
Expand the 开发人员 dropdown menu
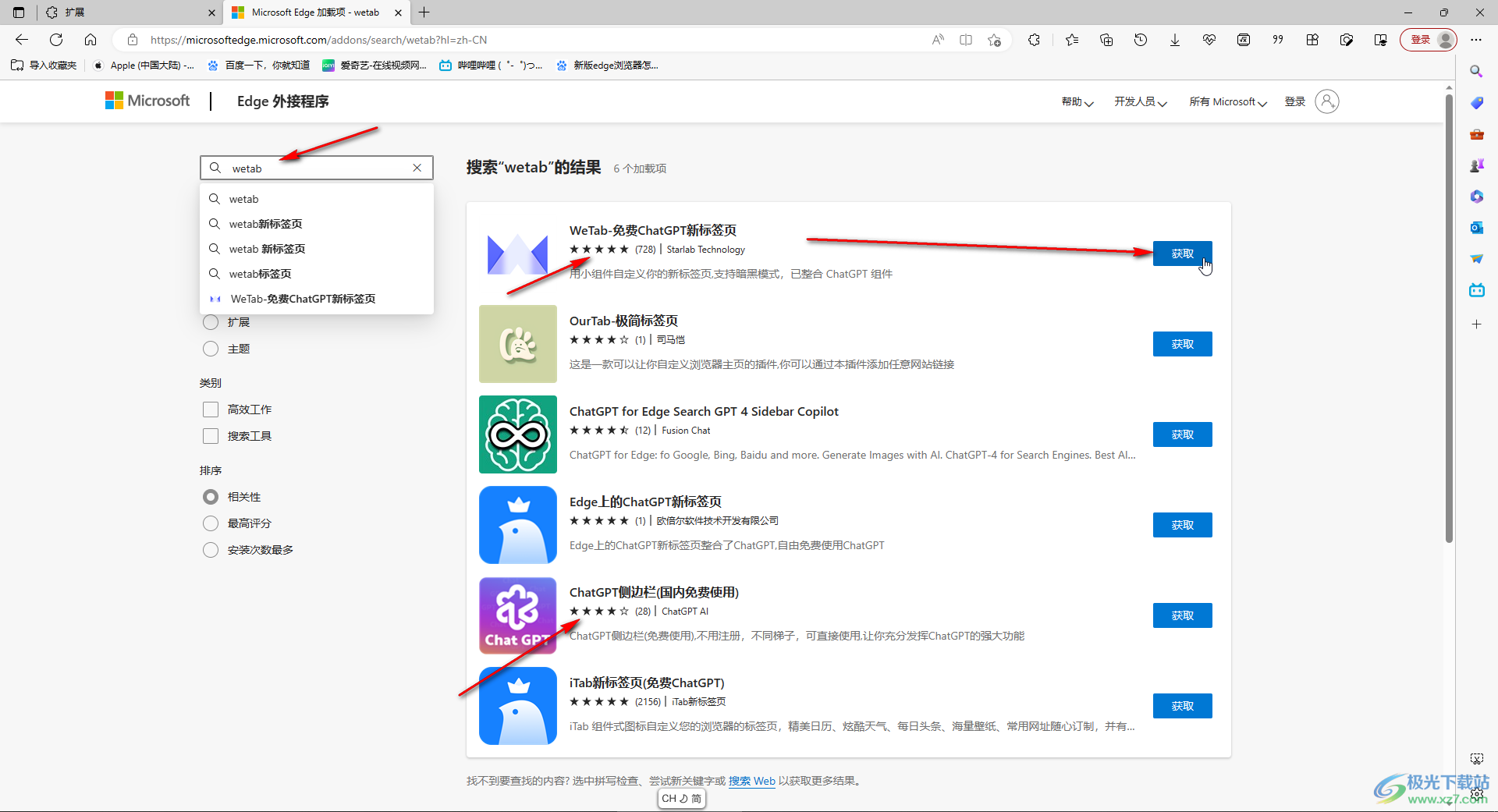pyautogui.click(x=1140, y=102)
